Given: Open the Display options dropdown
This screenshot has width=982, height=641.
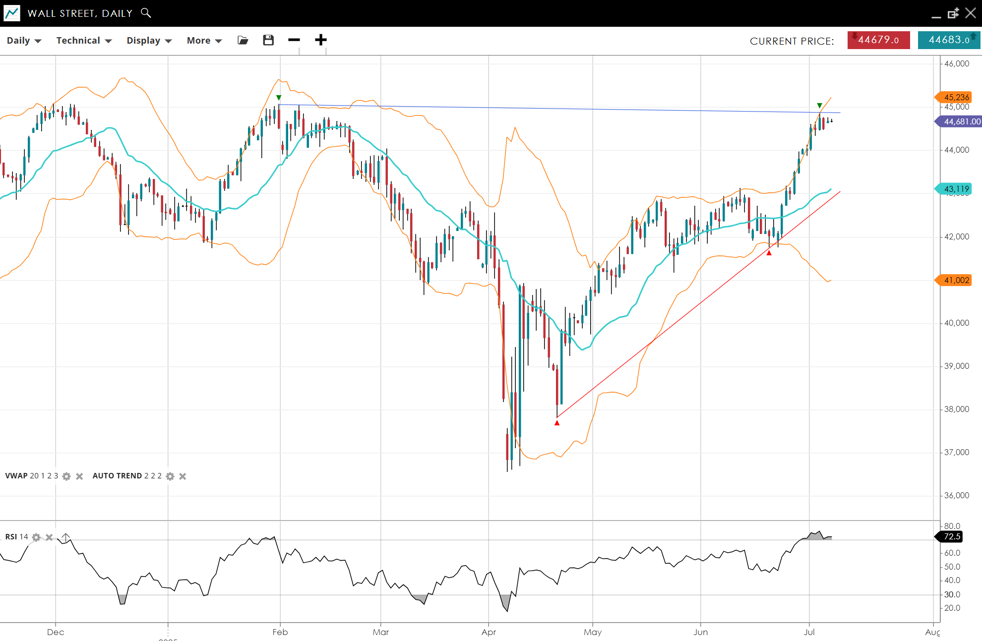Looking at the screenshot, I should click(x=149, y=41).
